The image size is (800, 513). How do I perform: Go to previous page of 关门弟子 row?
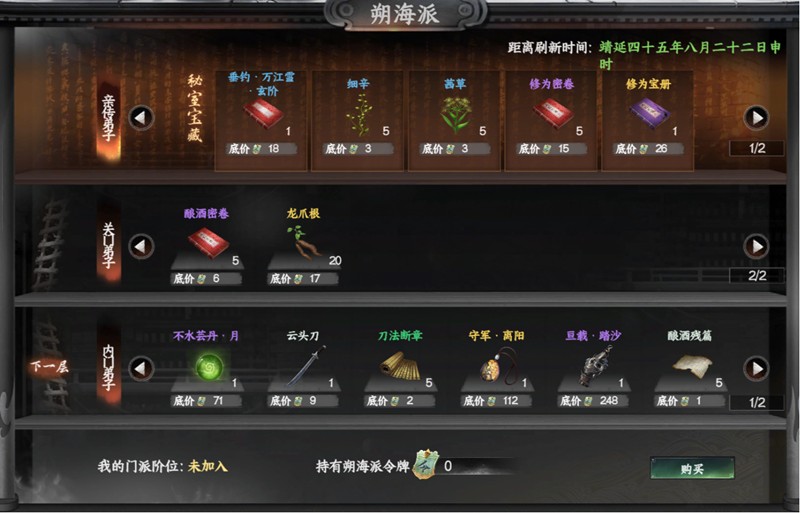[141, 247]
